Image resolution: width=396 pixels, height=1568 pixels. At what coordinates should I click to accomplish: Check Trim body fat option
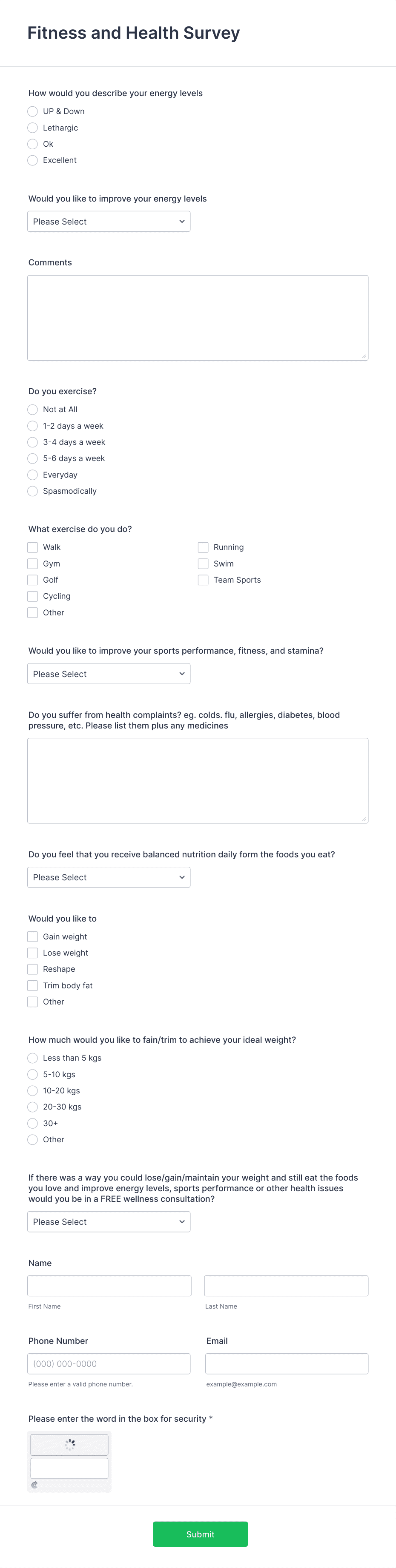coord(32,985)
